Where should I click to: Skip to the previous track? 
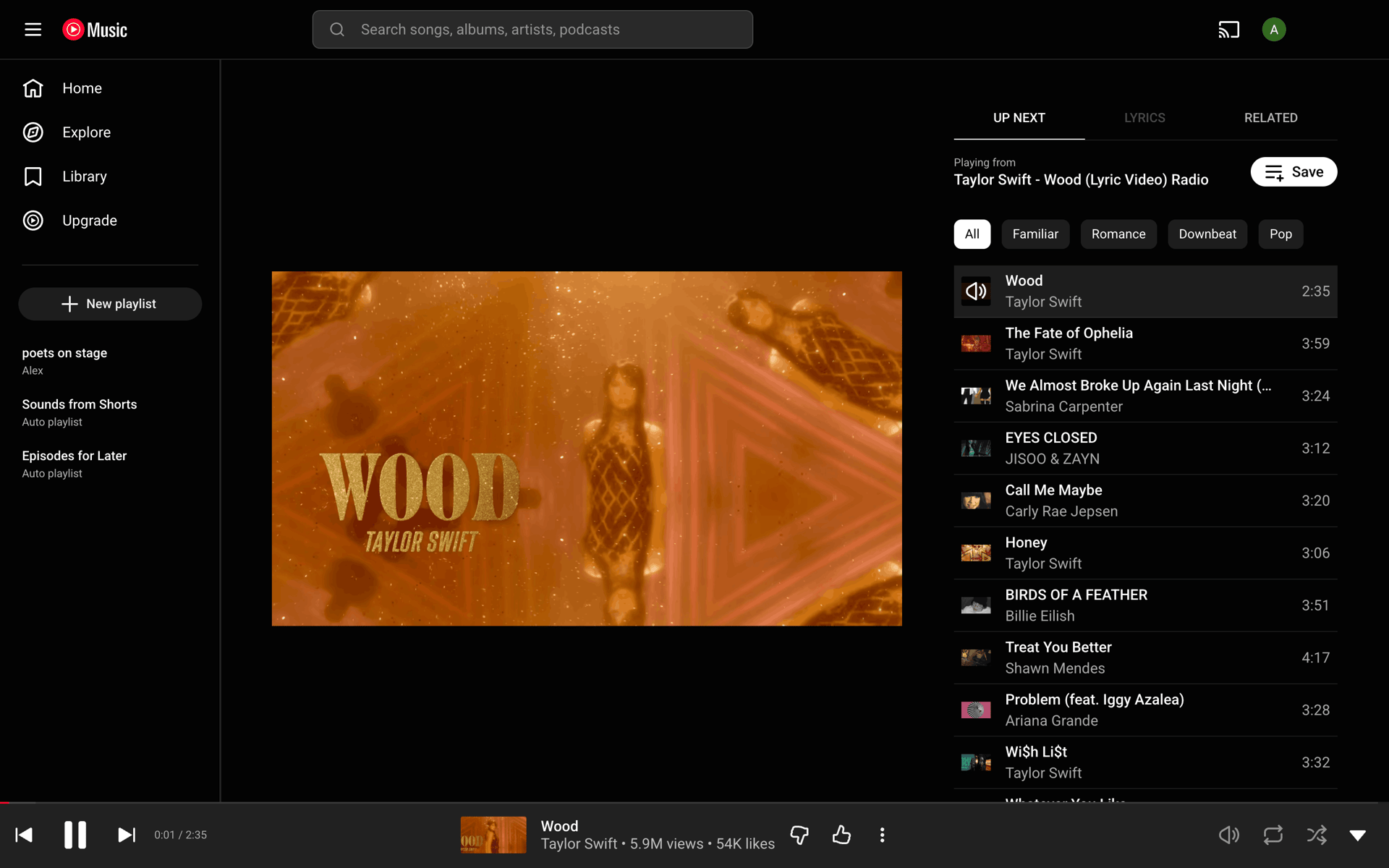click(x=24, y=835)
